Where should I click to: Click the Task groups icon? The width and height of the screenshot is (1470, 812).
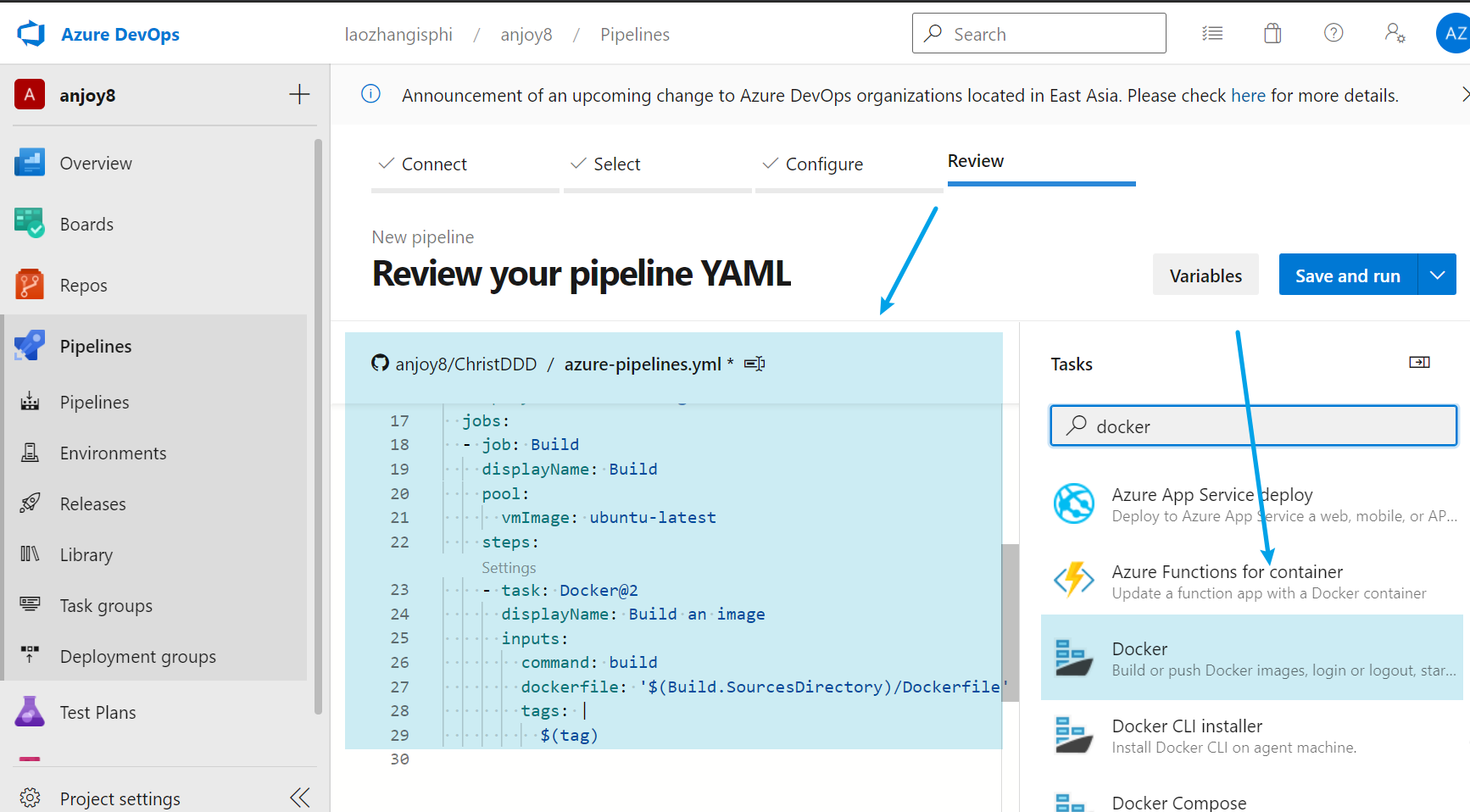tap(30, 604)
